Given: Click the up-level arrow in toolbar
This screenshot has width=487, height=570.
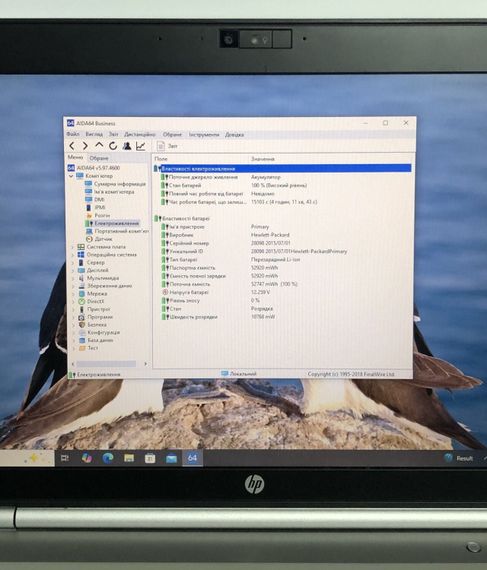Looking at the screenshot, I should (99, 145).
